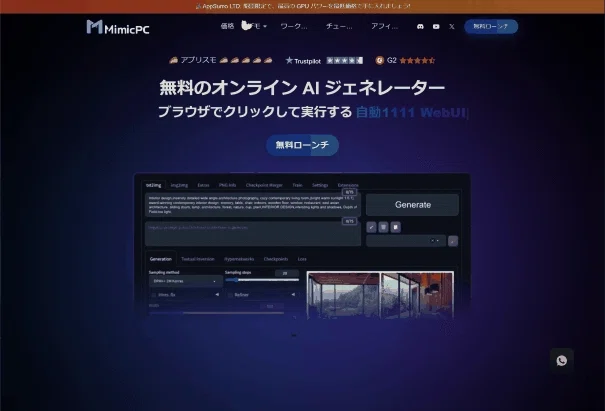Click the MimicPC logo
The height and width of the screenshot is (411, 605).
[118, 27]
